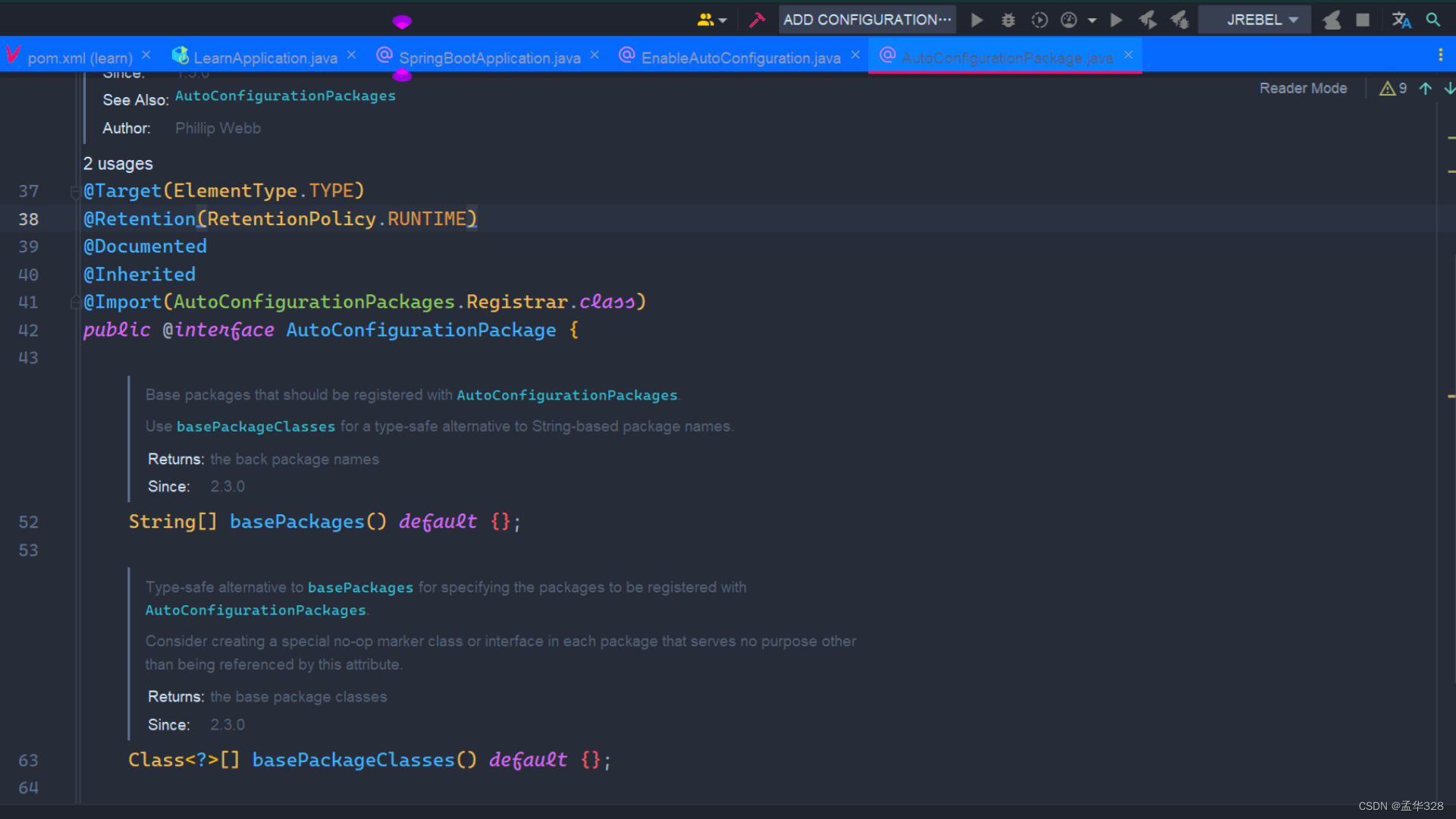Collapse fold marker at line 41
Image resolution: width=1456 pixels, height=819 pixels.
[x=75, y=303]
